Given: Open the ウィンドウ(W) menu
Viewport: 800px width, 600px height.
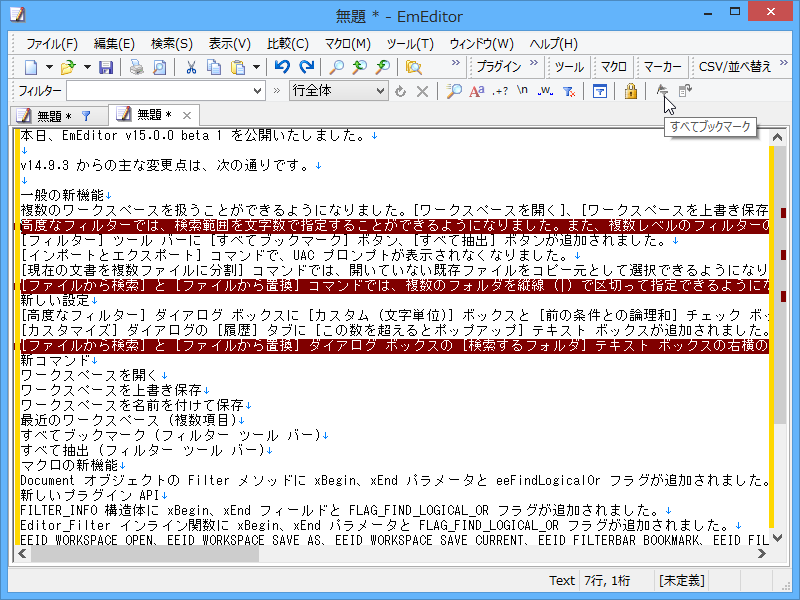Looking at the screenshot, I should [x=482, y=44].
